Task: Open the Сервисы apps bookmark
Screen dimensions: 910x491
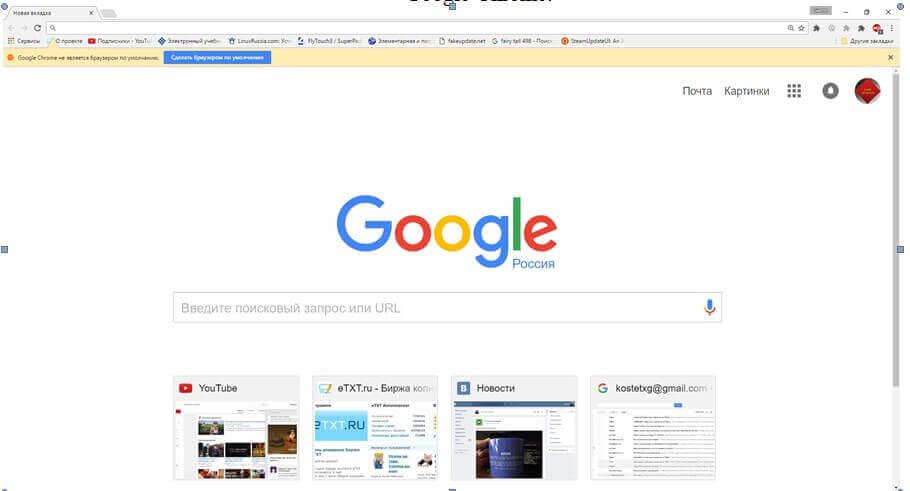Action: coord(23,41)
